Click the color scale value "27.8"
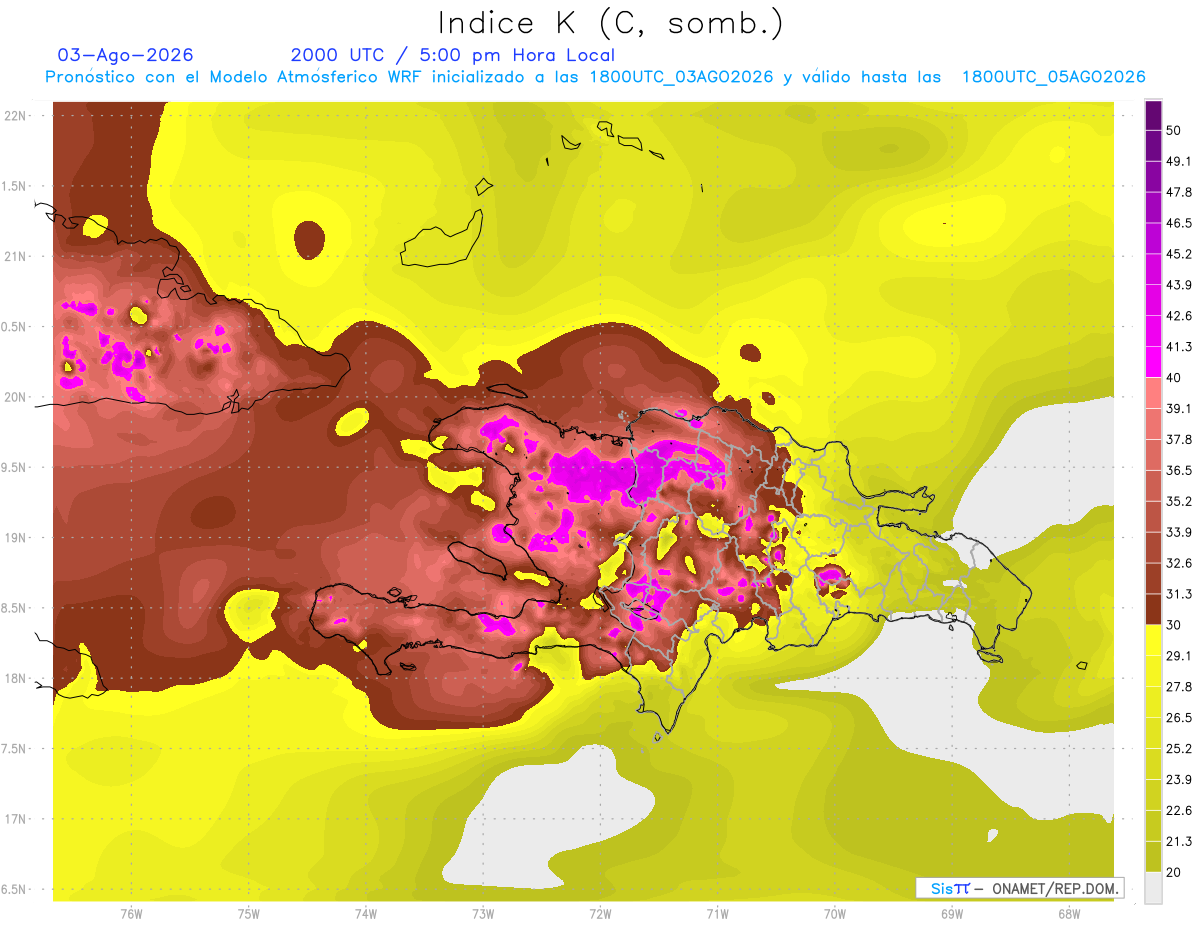 pos(1178,686)
